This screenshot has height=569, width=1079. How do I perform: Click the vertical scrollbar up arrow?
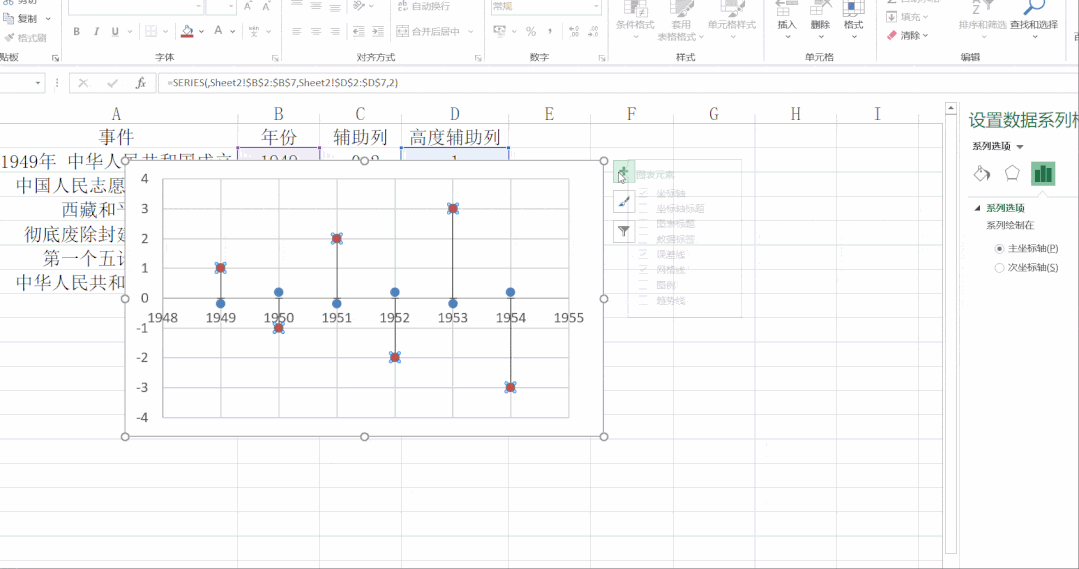pos(951,108)
